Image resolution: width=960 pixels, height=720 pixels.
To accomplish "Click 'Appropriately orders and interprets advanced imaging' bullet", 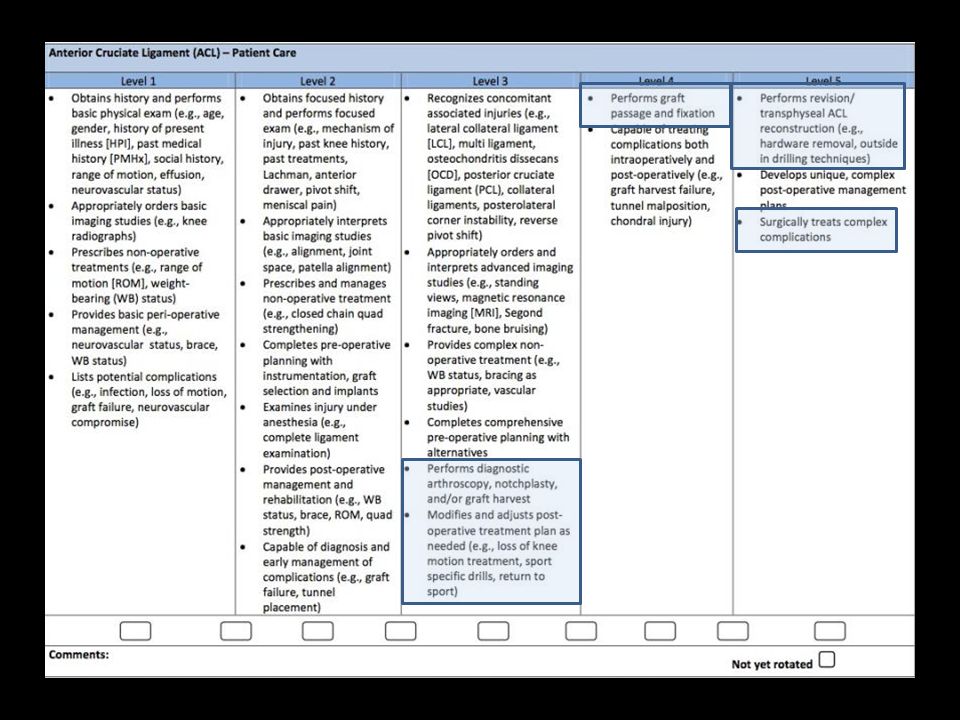I will coord(500,290).
